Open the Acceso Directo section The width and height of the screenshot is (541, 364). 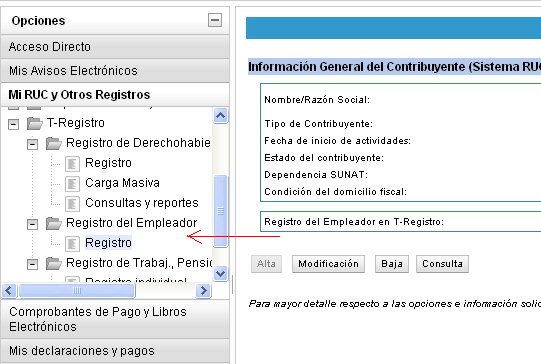(x=115, y=47)
